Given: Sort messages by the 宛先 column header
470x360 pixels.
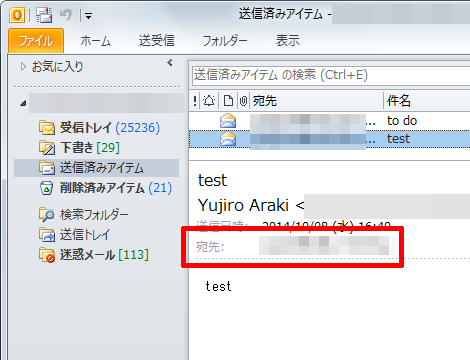Looking at the screenshot, I should [316, 100].
